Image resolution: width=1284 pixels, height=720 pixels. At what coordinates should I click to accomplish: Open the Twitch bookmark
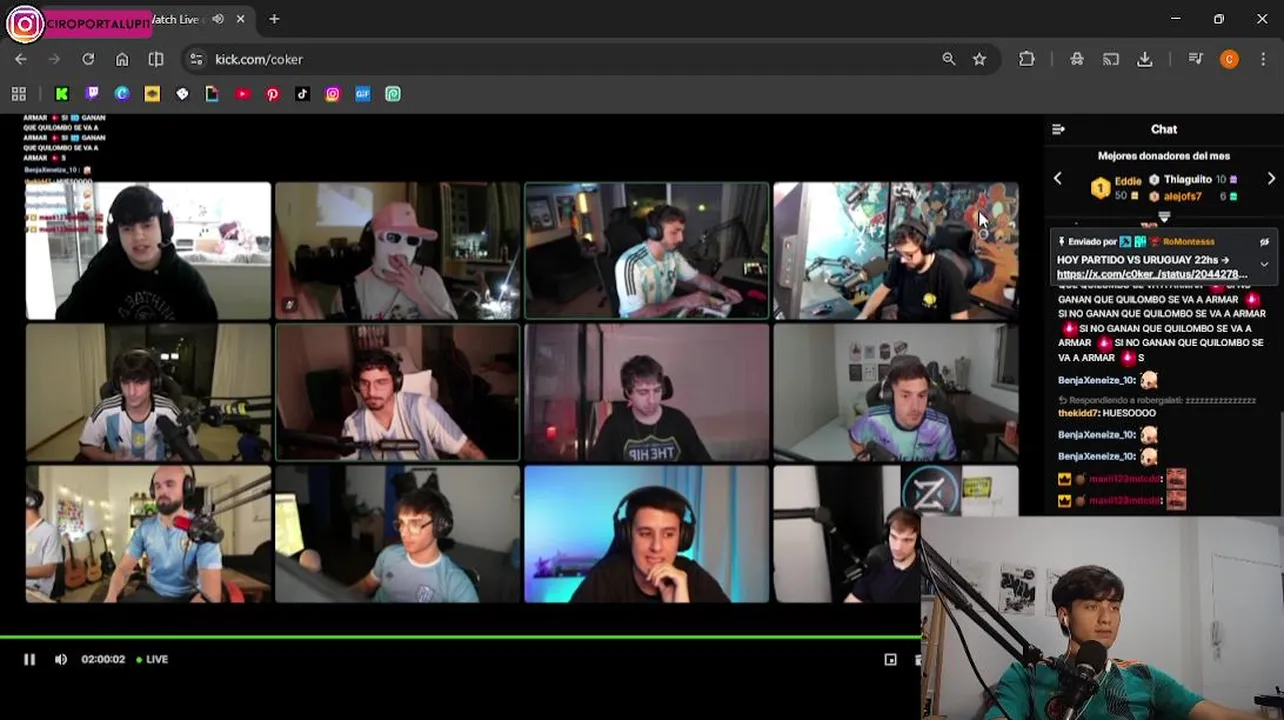92,94
